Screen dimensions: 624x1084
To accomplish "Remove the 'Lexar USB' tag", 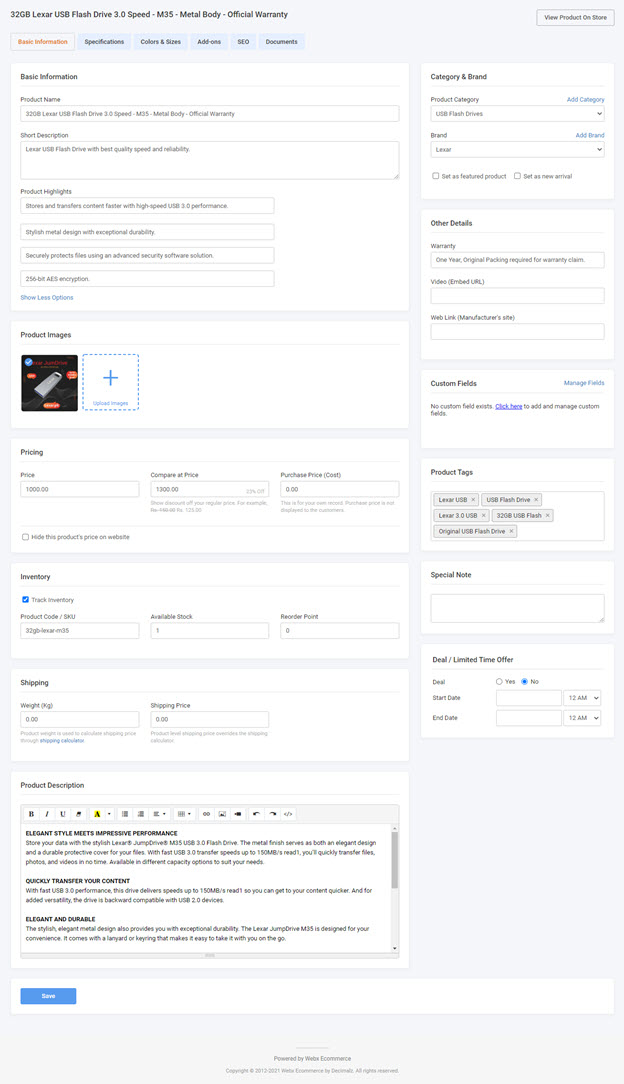I will (x=473, y=500).
